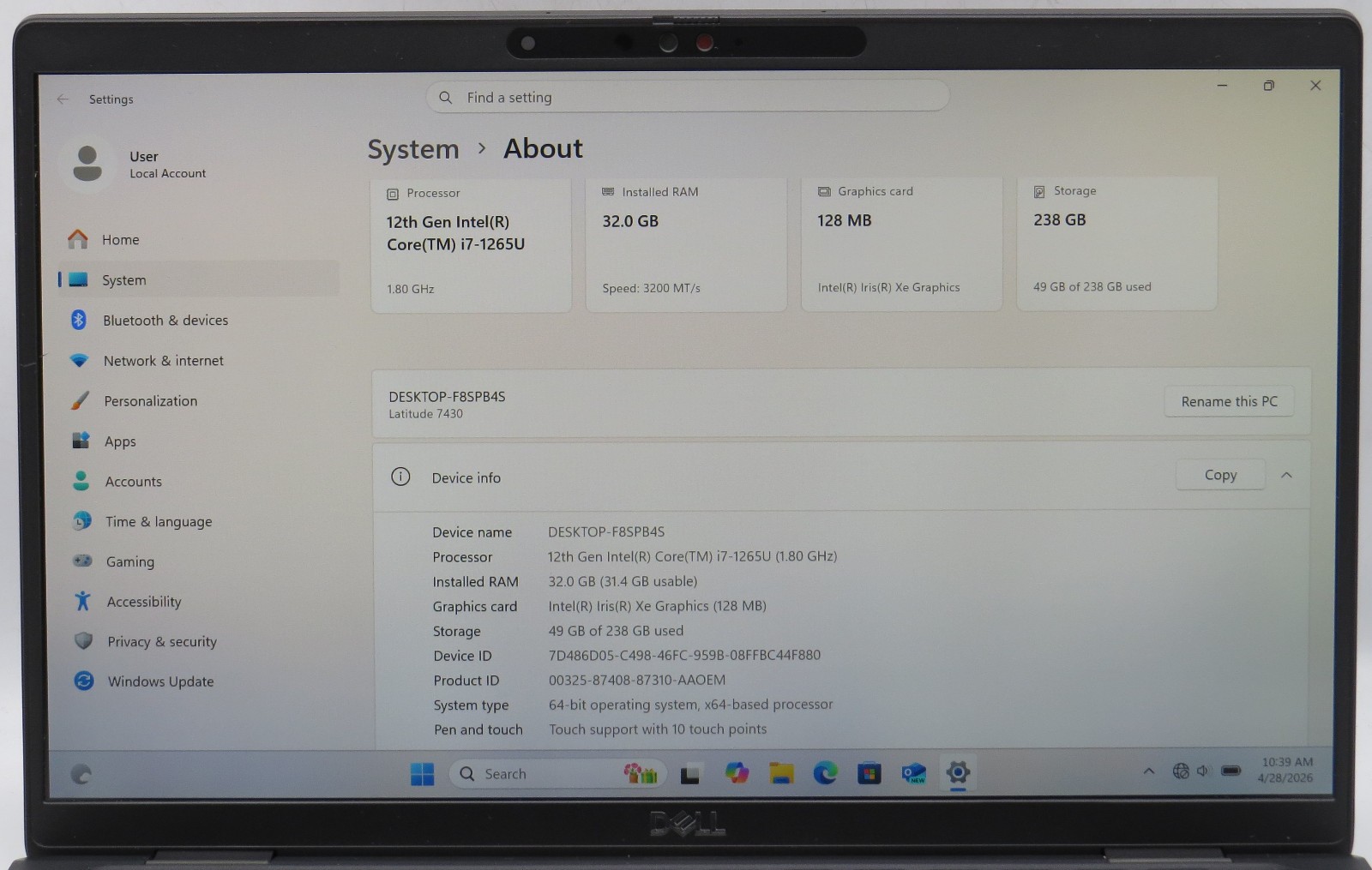Click the 64-bit operating system value text
Viewport: 1372px width, 870px height.
coord(691,705)
